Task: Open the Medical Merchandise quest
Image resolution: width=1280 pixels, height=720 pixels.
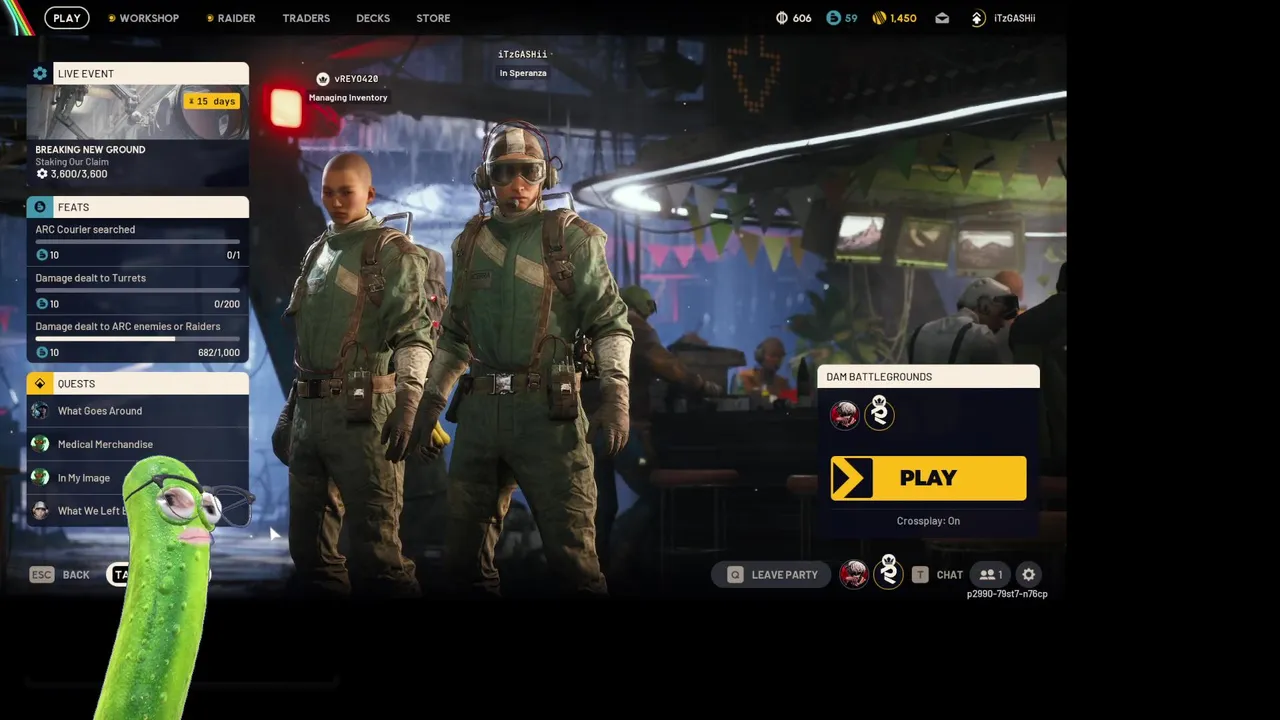Action: click(138, 444)
